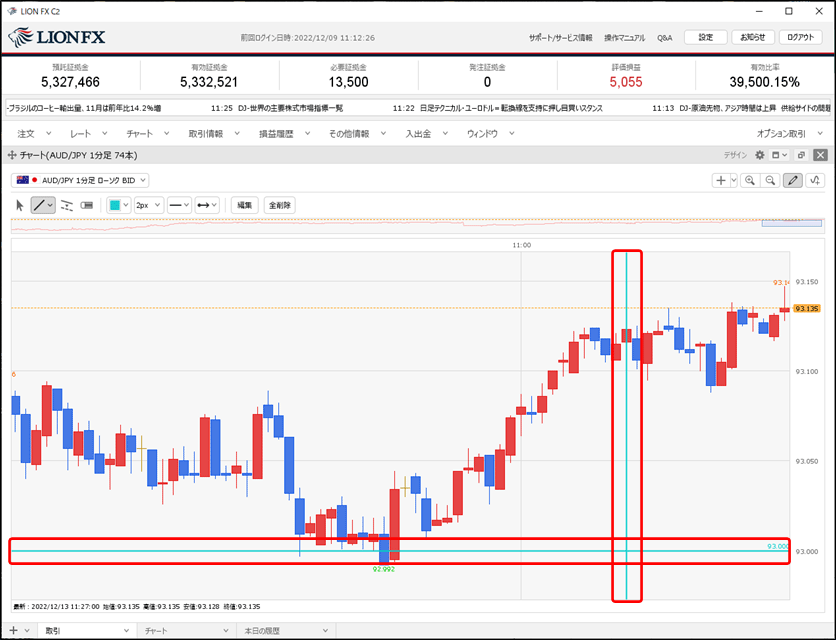Screen dimensions: 836x640
Task: Open the オプション取引 menu
Action: [790, 134]
